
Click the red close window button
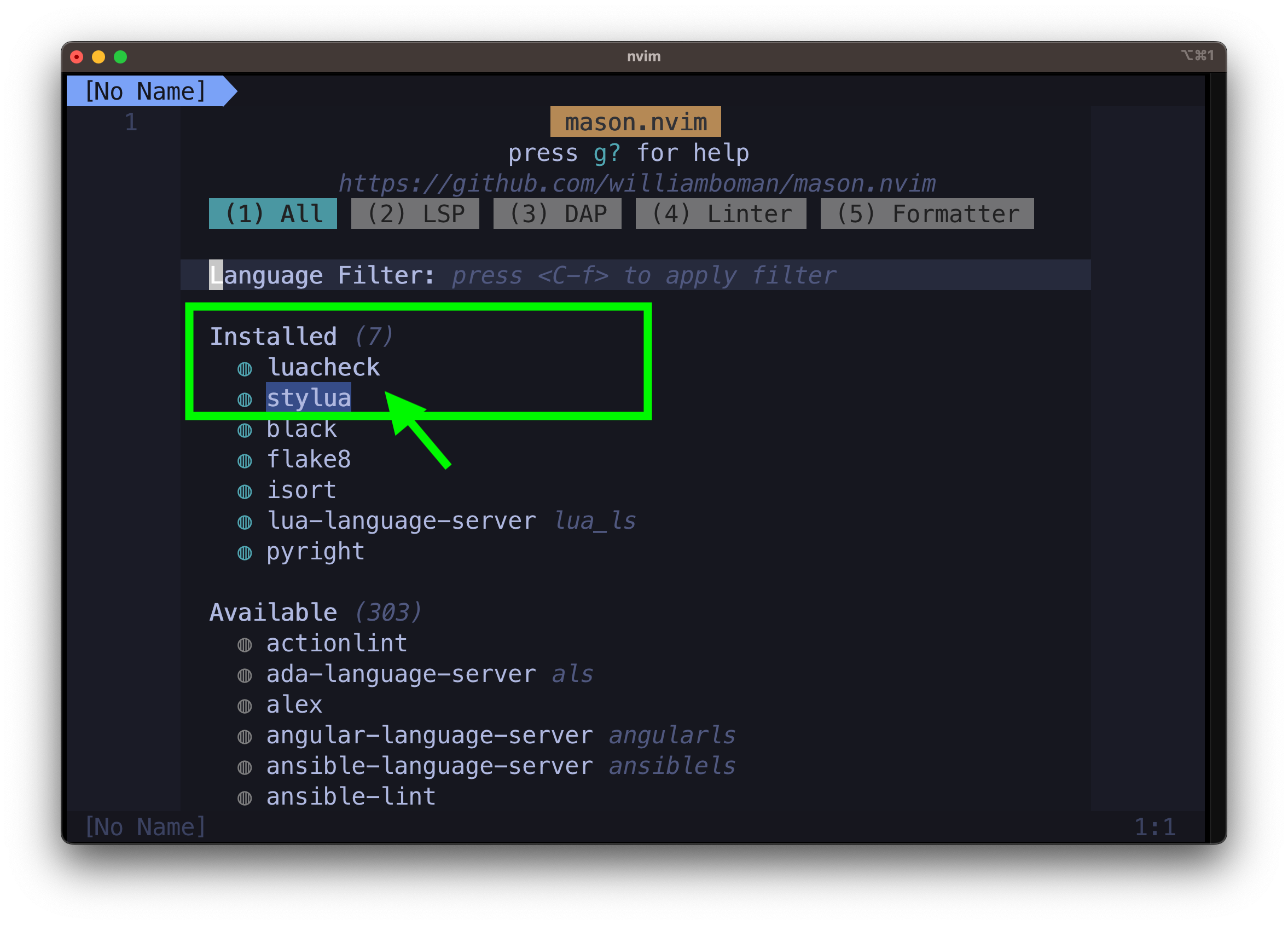pyautogui.click(x=77, y=56)
